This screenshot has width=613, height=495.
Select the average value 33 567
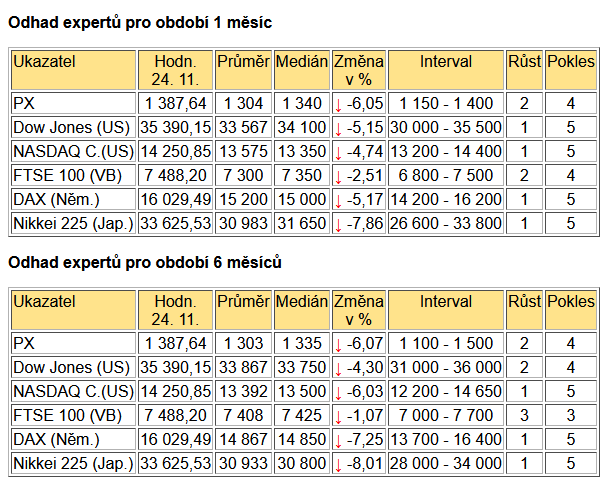[244, 128]
